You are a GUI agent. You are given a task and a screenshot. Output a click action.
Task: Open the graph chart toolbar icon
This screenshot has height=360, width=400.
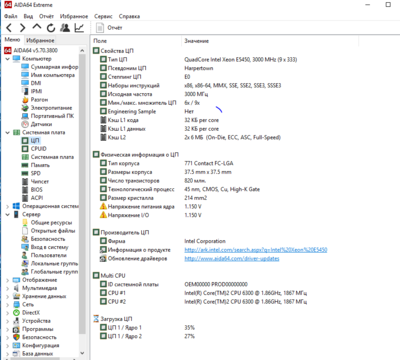pos(79,28)
